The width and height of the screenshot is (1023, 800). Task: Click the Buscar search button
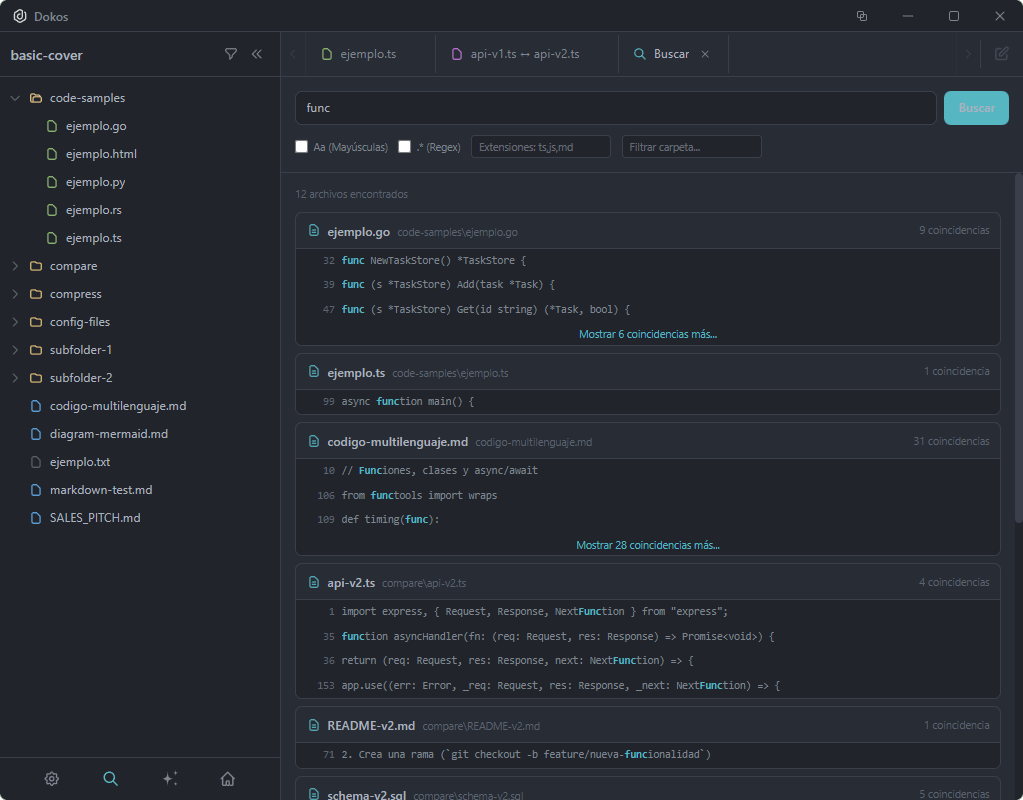[x=976, y=108]
